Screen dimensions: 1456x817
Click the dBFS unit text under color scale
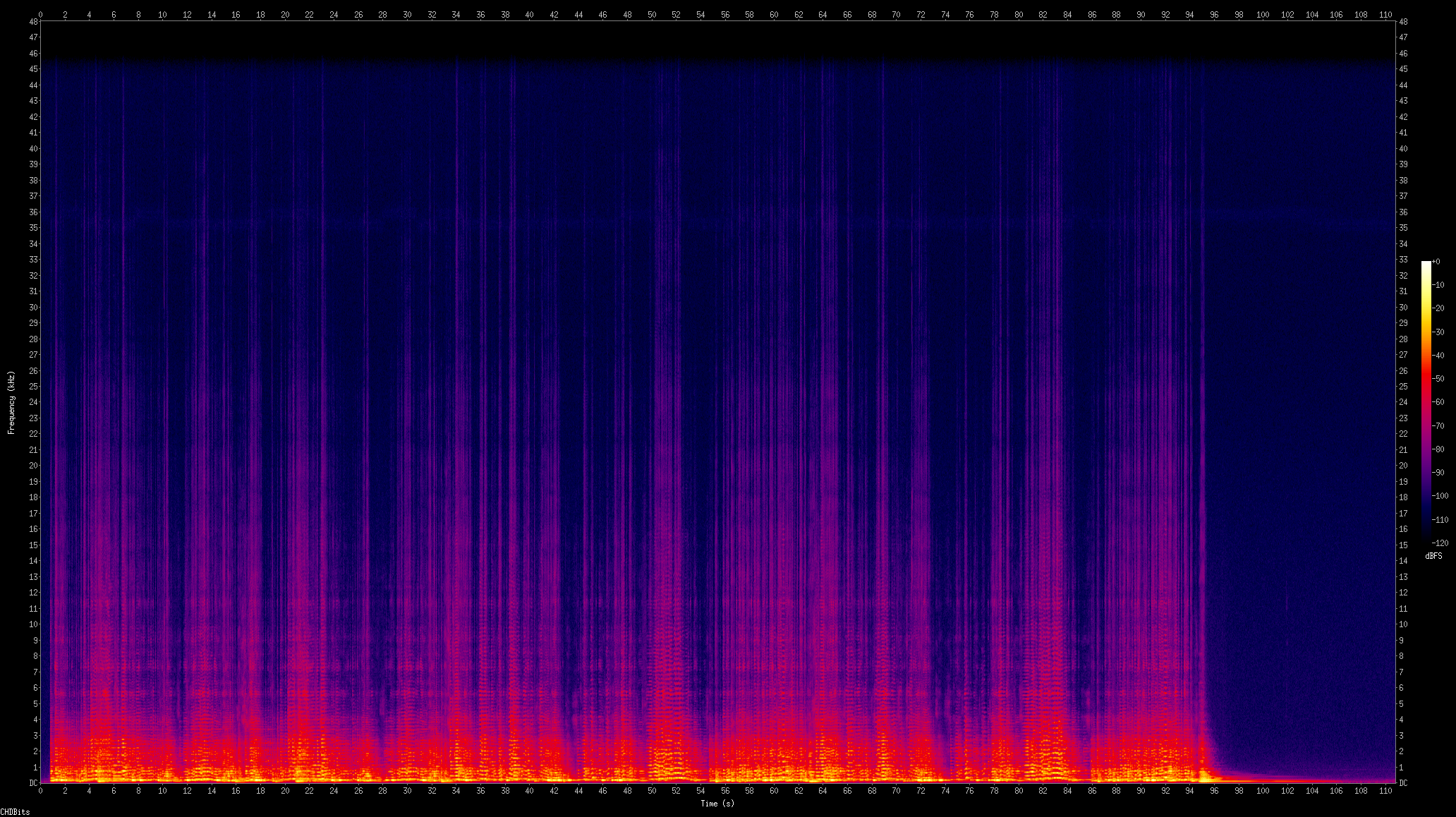[1433, 556]
